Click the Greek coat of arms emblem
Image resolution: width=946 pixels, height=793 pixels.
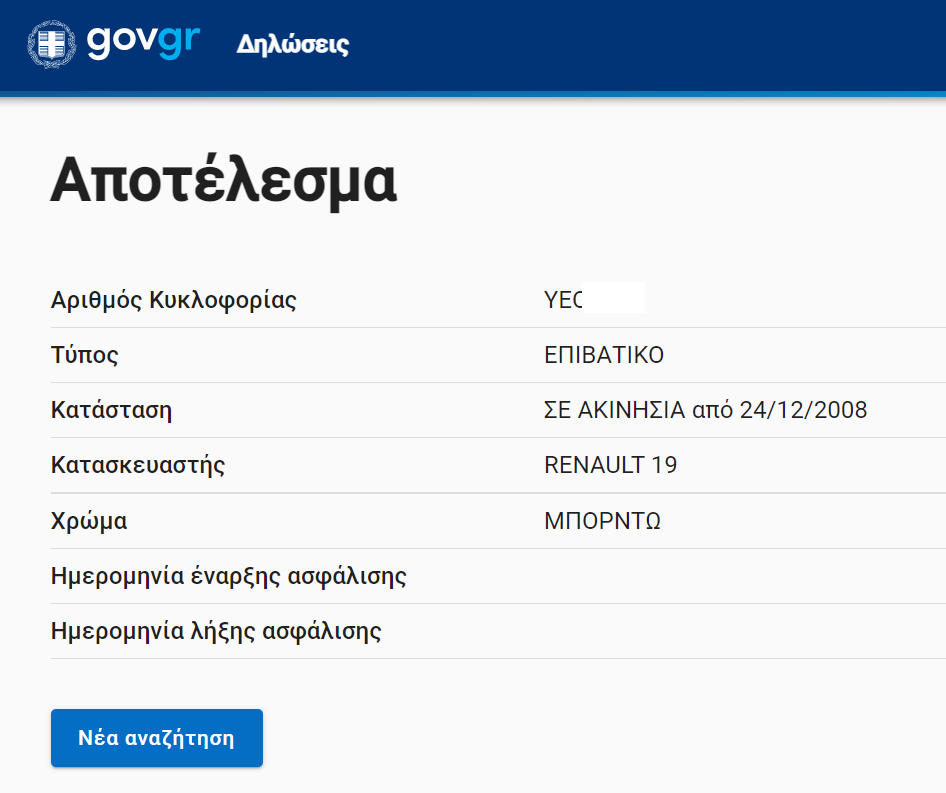[x=52, y=44]
